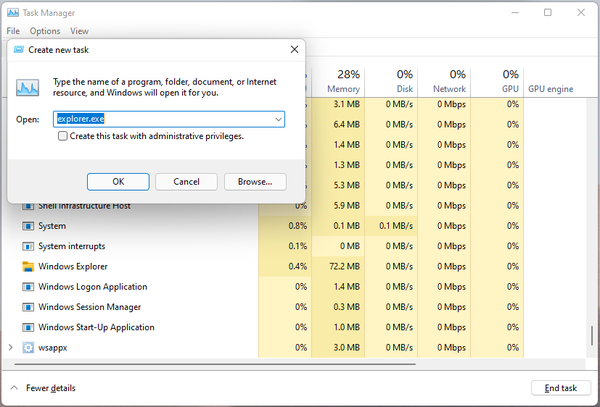Click the Task Manager title bar icon
This screenshot has width=600, height=407.
click(12, 12)
